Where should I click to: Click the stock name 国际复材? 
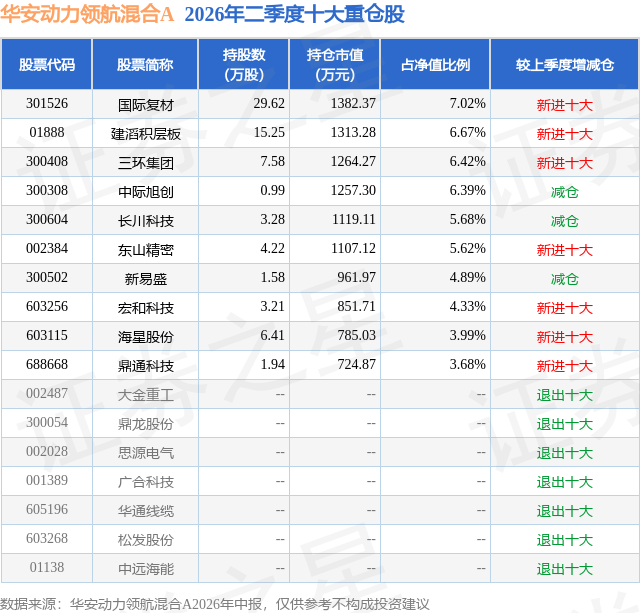pyautogui.click(x=146, y=105)
